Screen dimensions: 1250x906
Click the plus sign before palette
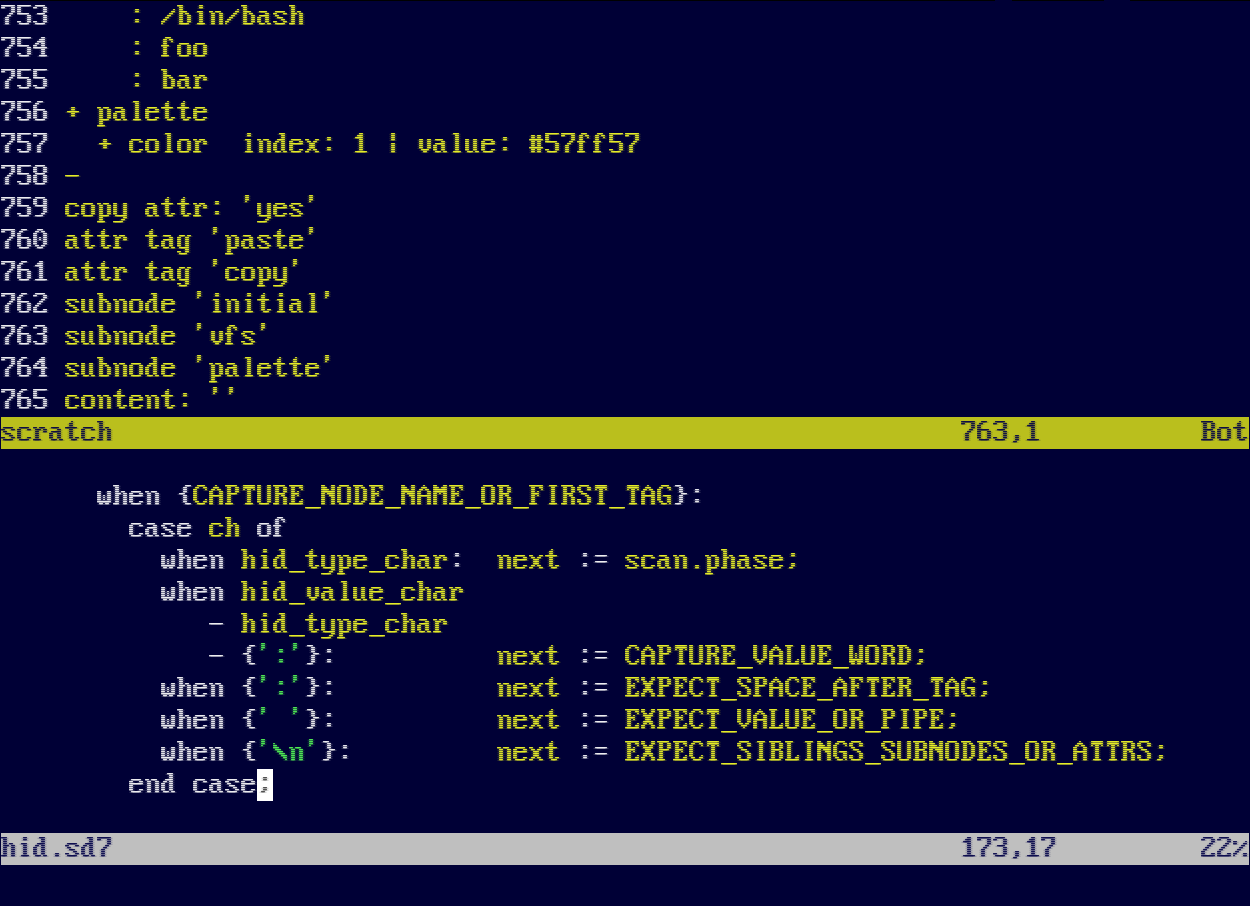click(72, 112)
